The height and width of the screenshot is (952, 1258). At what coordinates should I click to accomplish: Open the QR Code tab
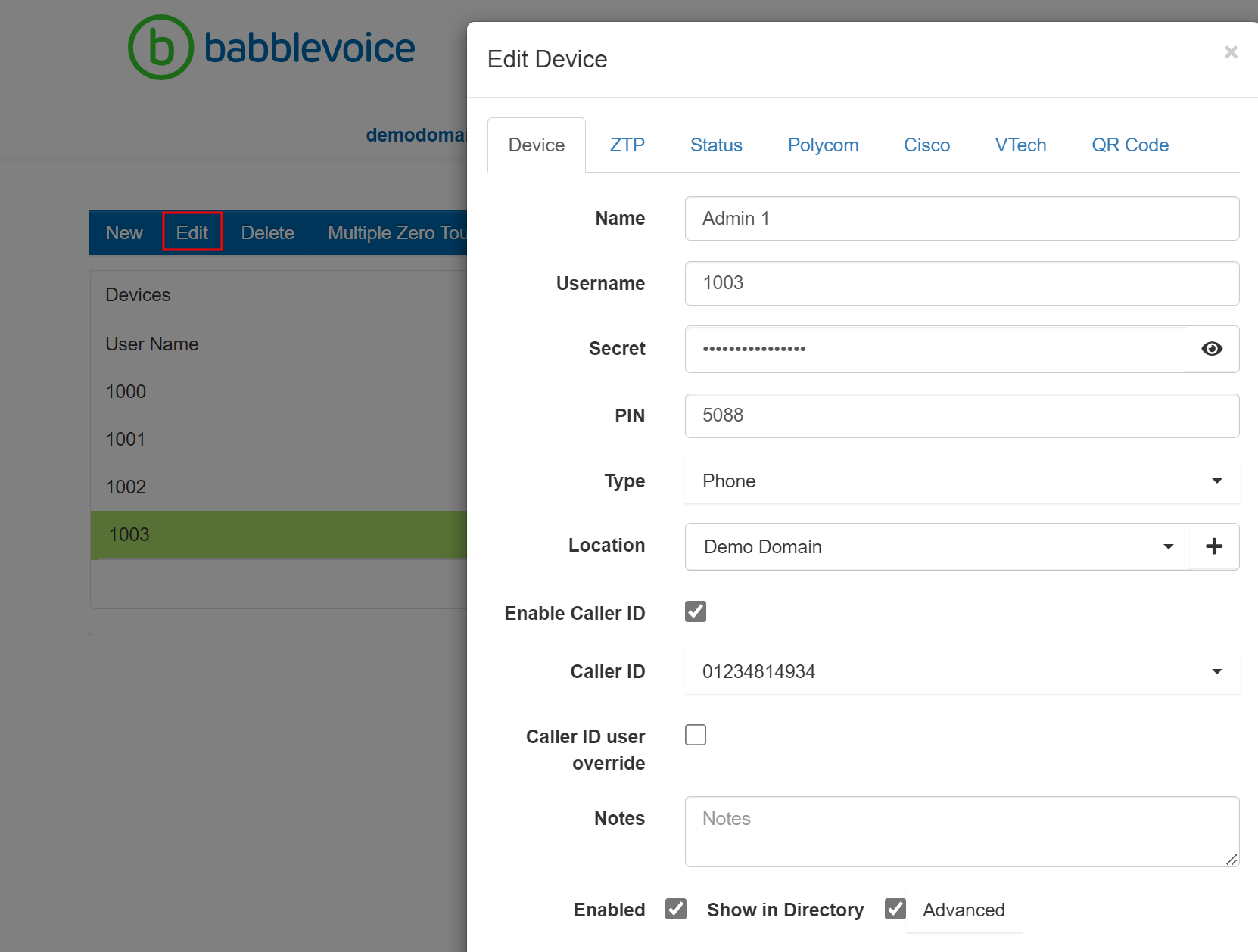[x=1129, y=145]
